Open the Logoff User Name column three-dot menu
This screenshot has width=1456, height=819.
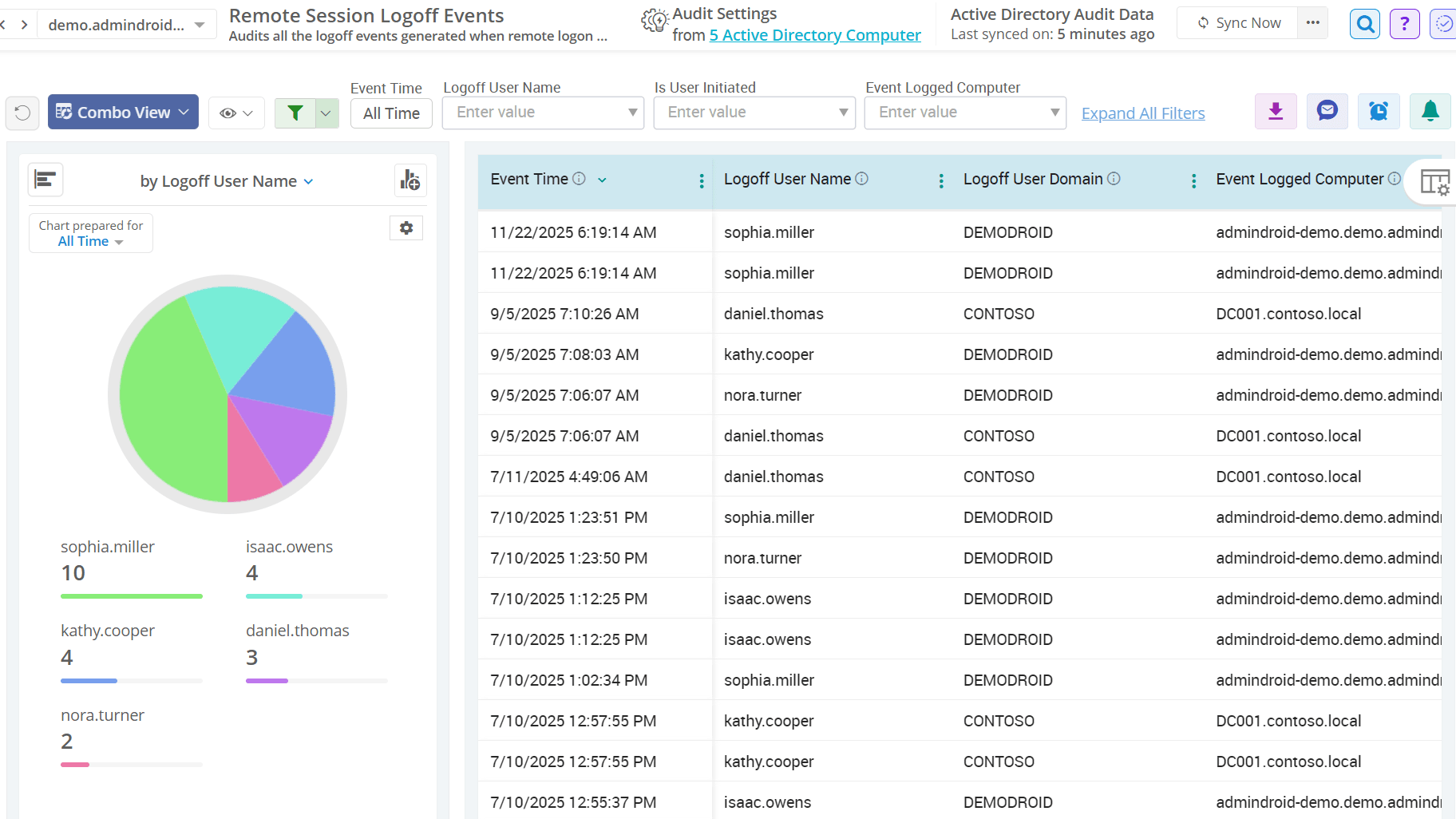(x=941, y=181)
